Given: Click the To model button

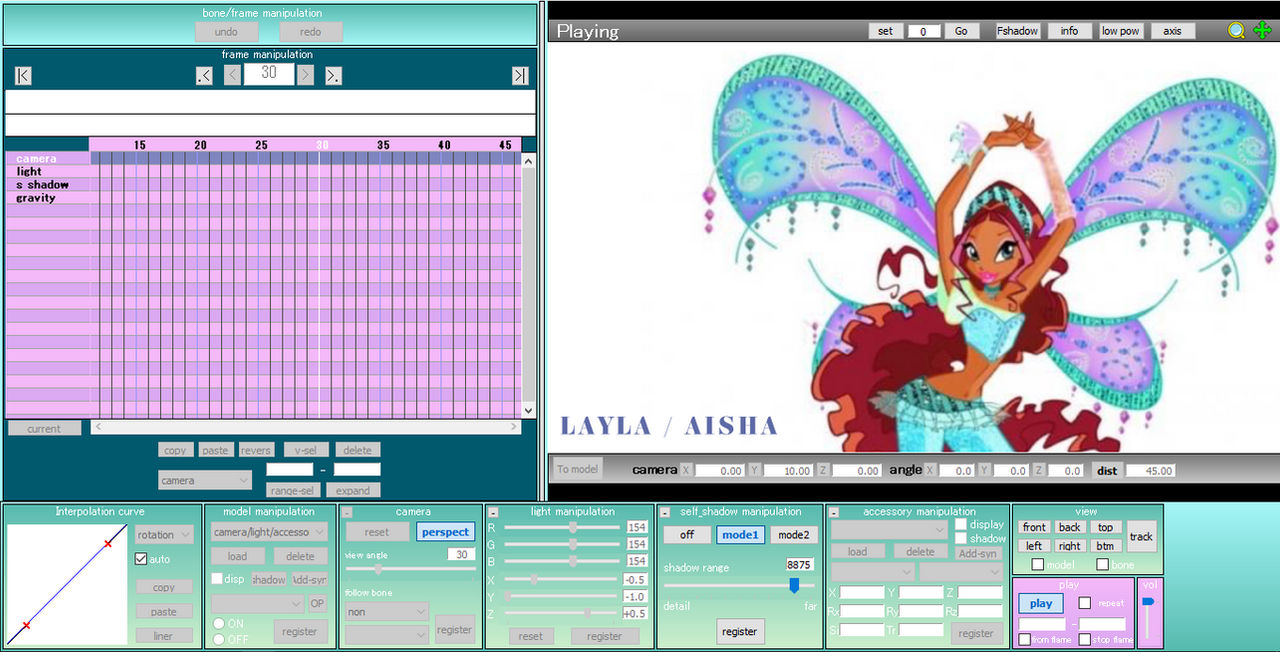Looking at the screenshot, I should (578, 469).
